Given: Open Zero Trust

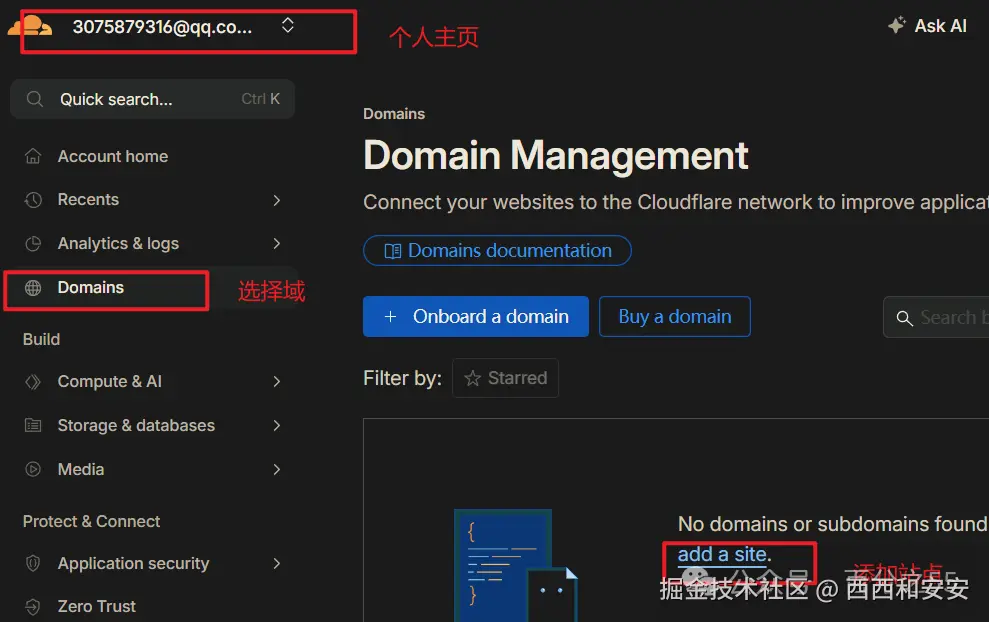Looking at the screenshot, I should (x=97, y=606).
